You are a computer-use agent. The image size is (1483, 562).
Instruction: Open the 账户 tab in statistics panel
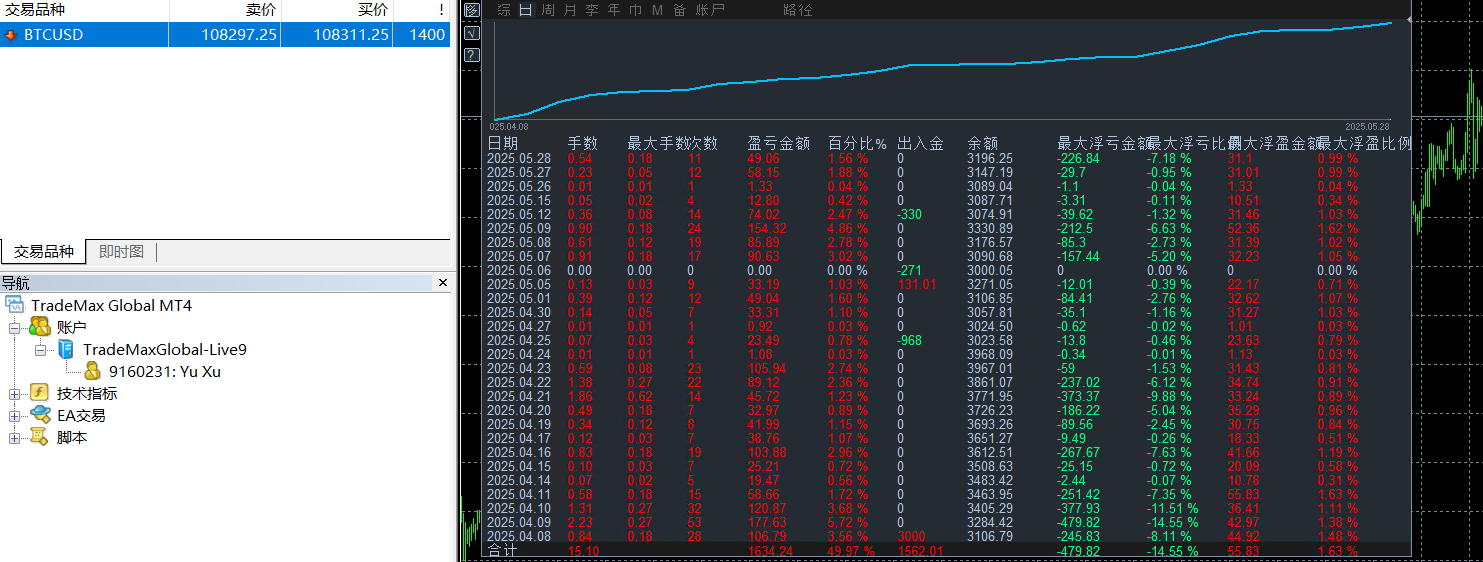pyautogui.click(x=710, y=10)
